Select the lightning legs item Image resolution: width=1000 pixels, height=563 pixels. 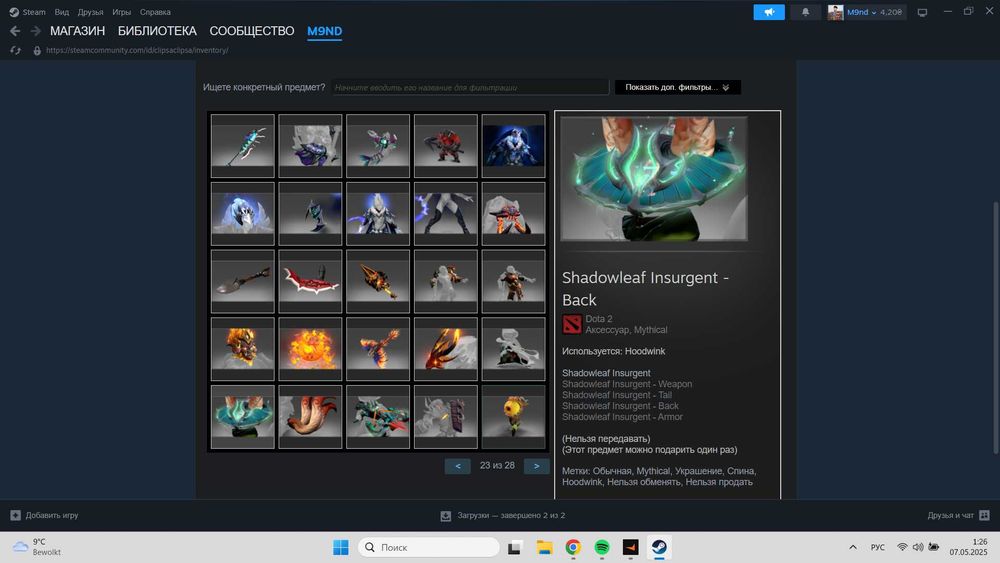click(x=446, y=214)
